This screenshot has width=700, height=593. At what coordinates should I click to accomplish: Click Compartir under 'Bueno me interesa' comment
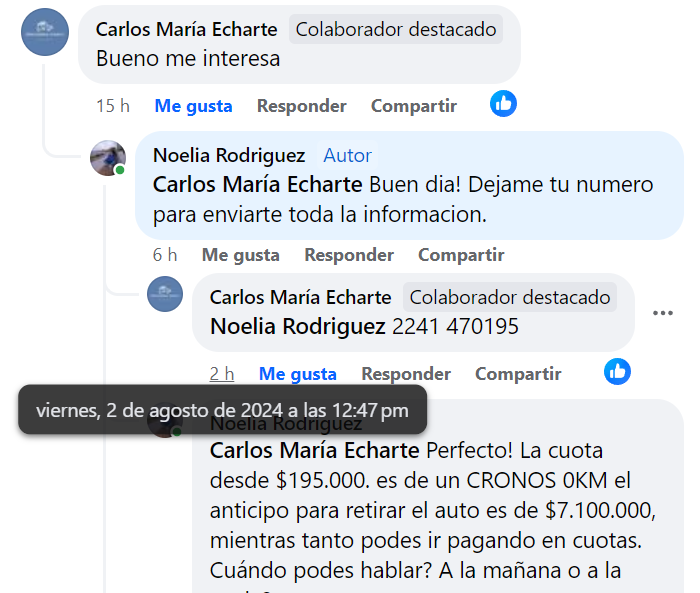click(x=413, y=106)
